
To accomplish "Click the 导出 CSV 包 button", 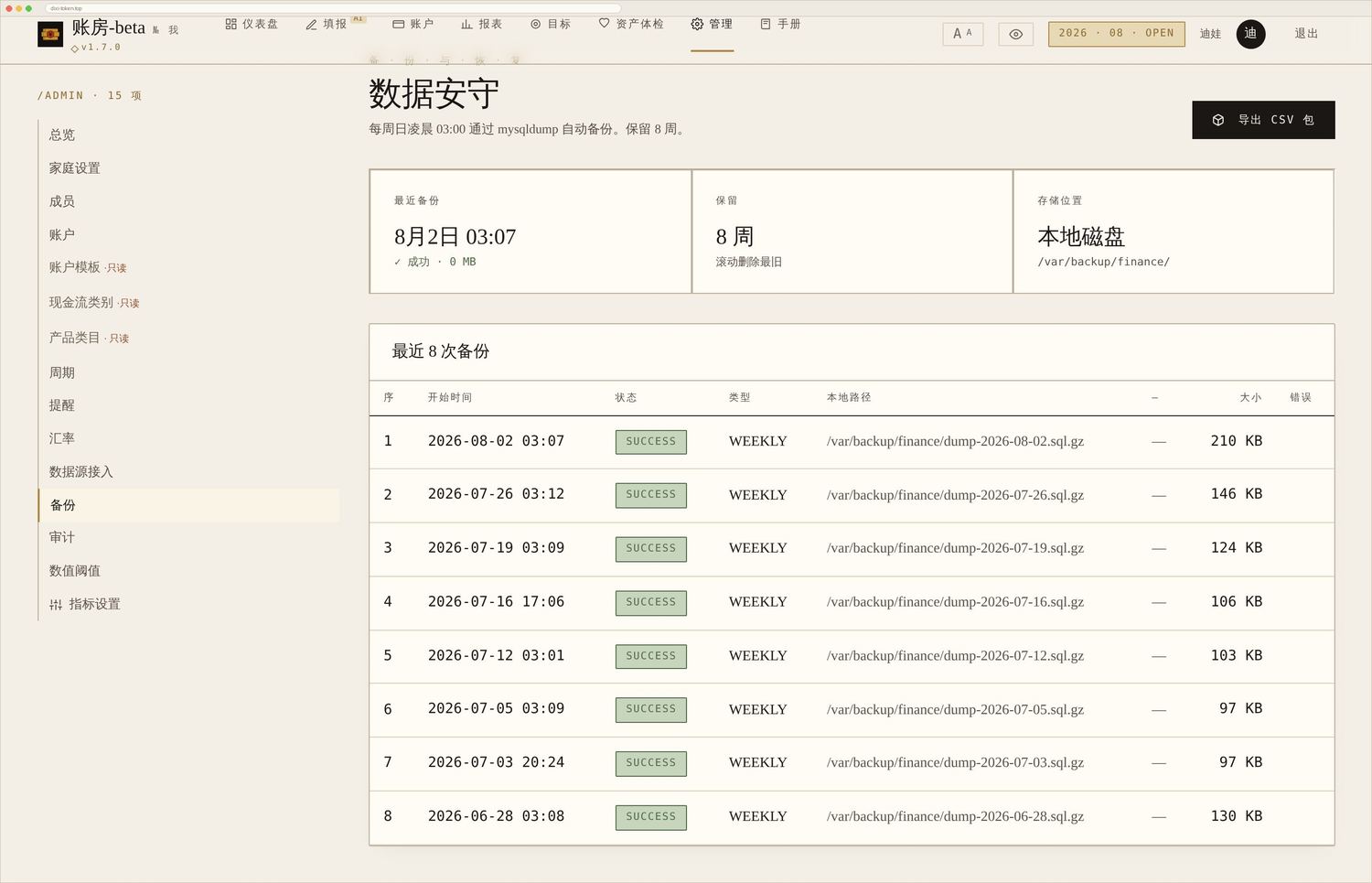I will (1263, 120).
